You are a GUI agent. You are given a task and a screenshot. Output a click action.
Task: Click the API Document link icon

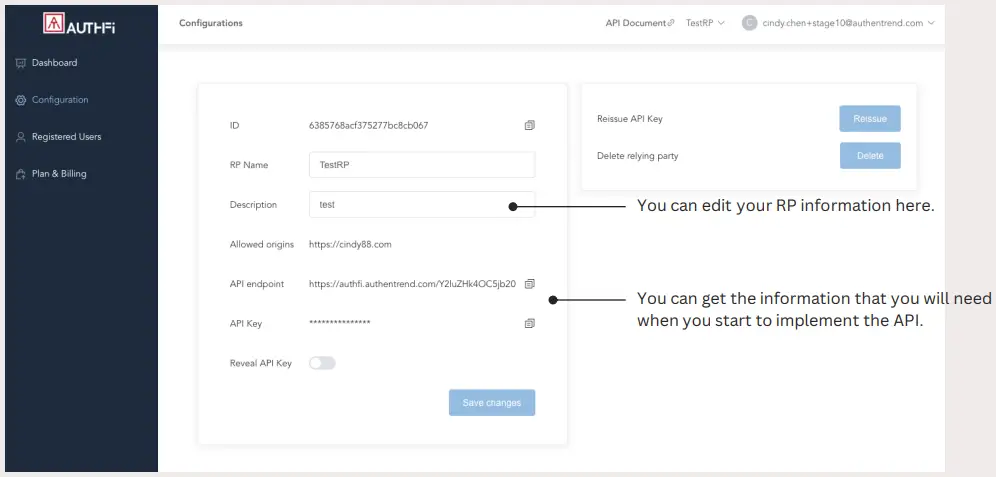point(671,23)
